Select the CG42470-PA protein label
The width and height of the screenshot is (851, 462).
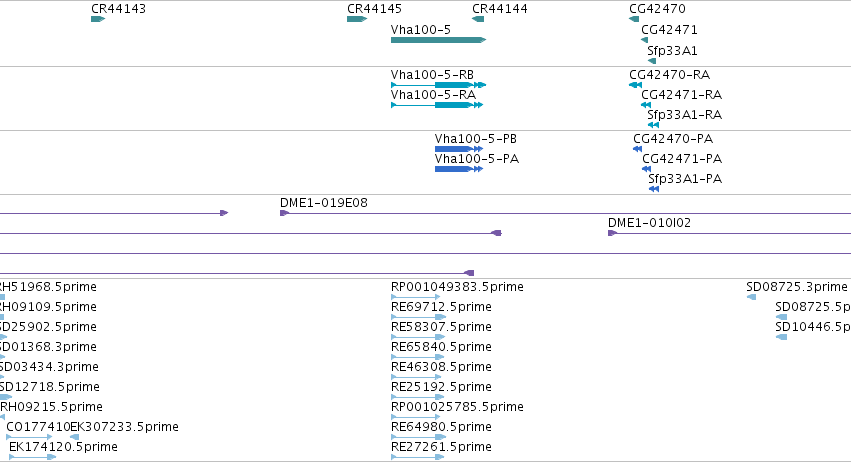point(673,139)
